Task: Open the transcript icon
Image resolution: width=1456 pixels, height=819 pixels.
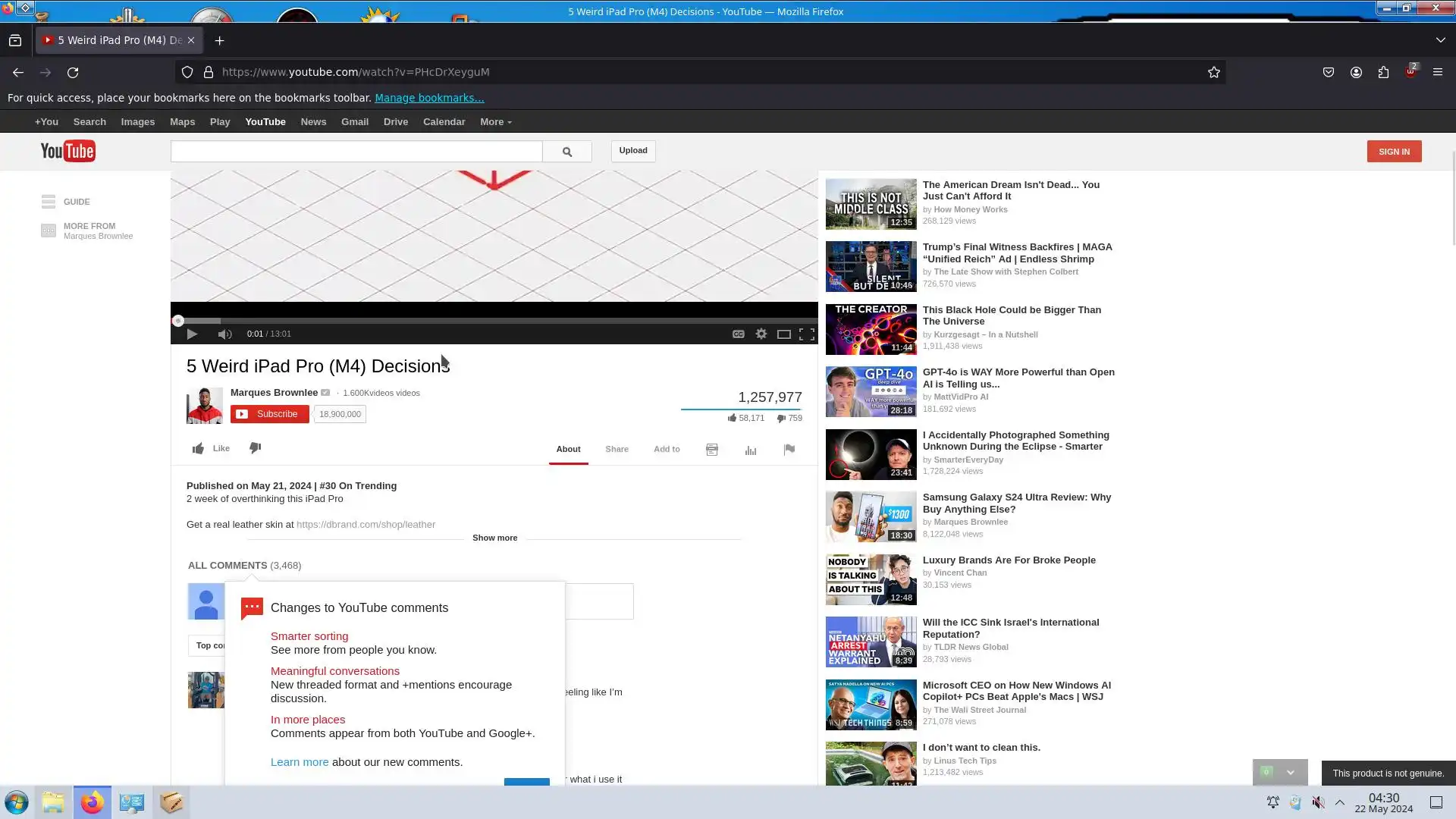Action: [711, 450]
